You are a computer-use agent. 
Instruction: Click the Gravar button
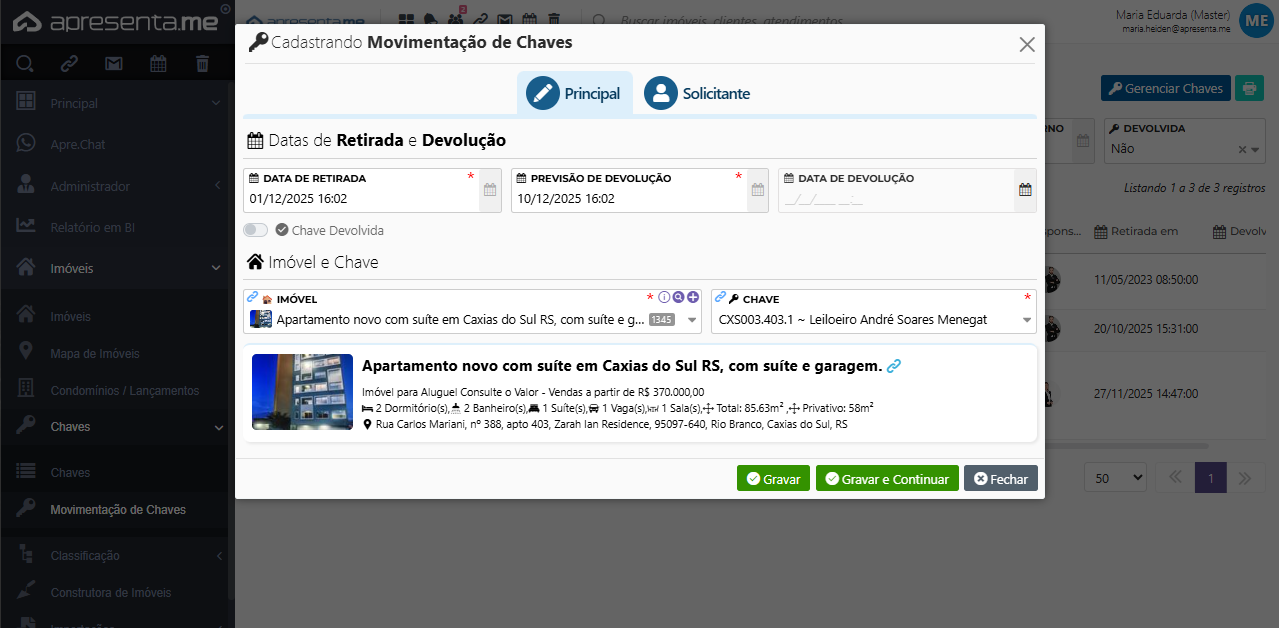773,479
